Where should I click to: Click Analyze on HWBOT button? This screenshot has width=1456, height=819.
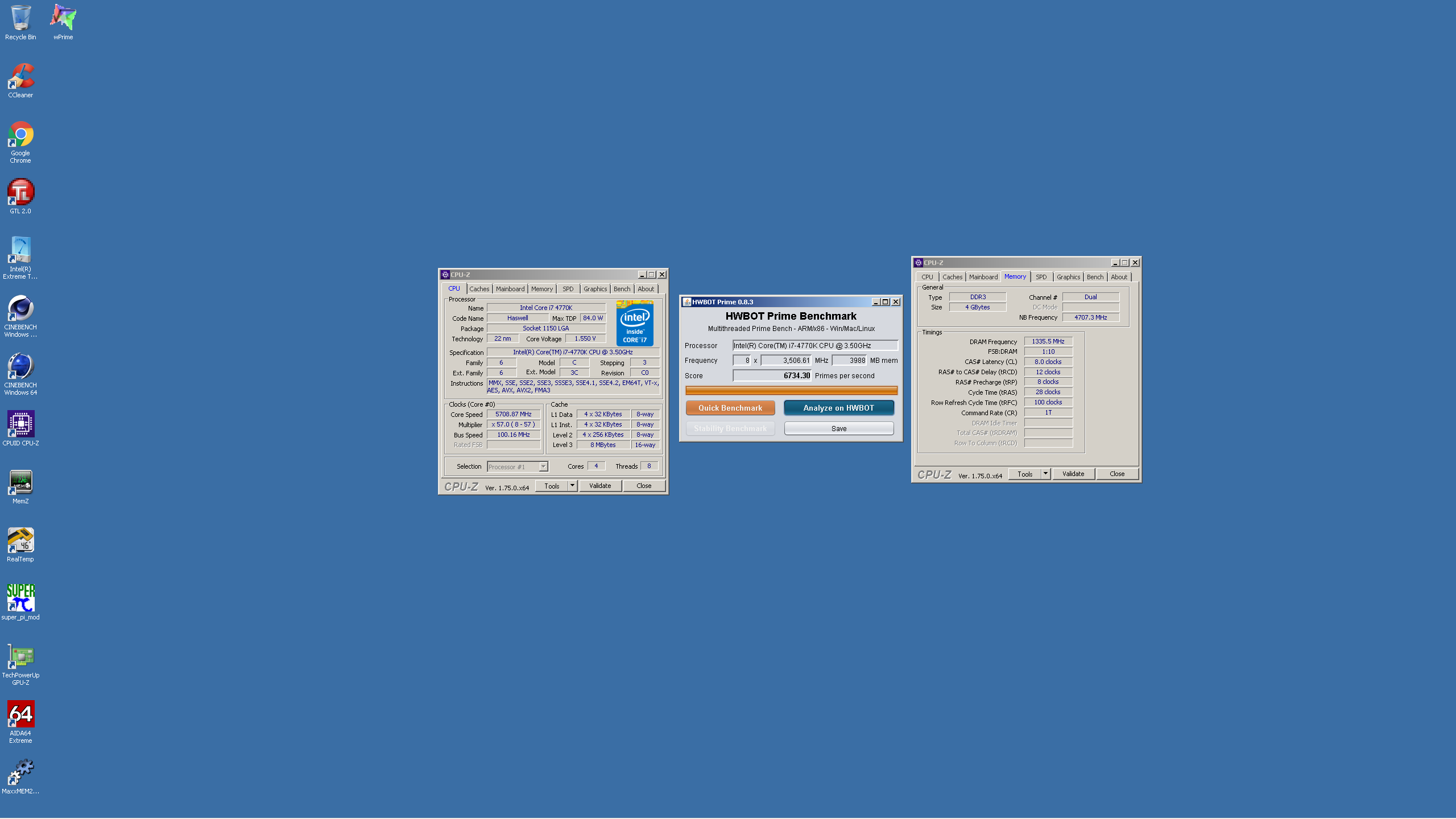[839, 408]
